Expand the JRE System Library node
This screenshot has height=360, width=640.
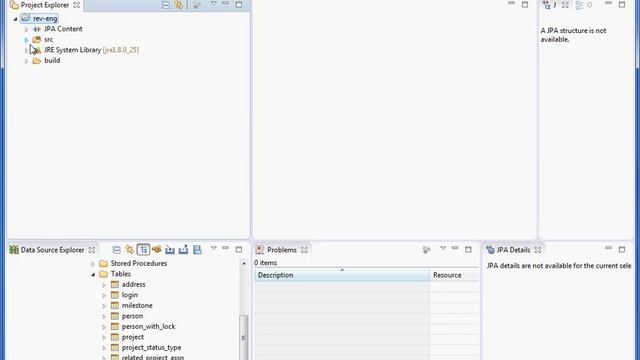pos(26,50)
